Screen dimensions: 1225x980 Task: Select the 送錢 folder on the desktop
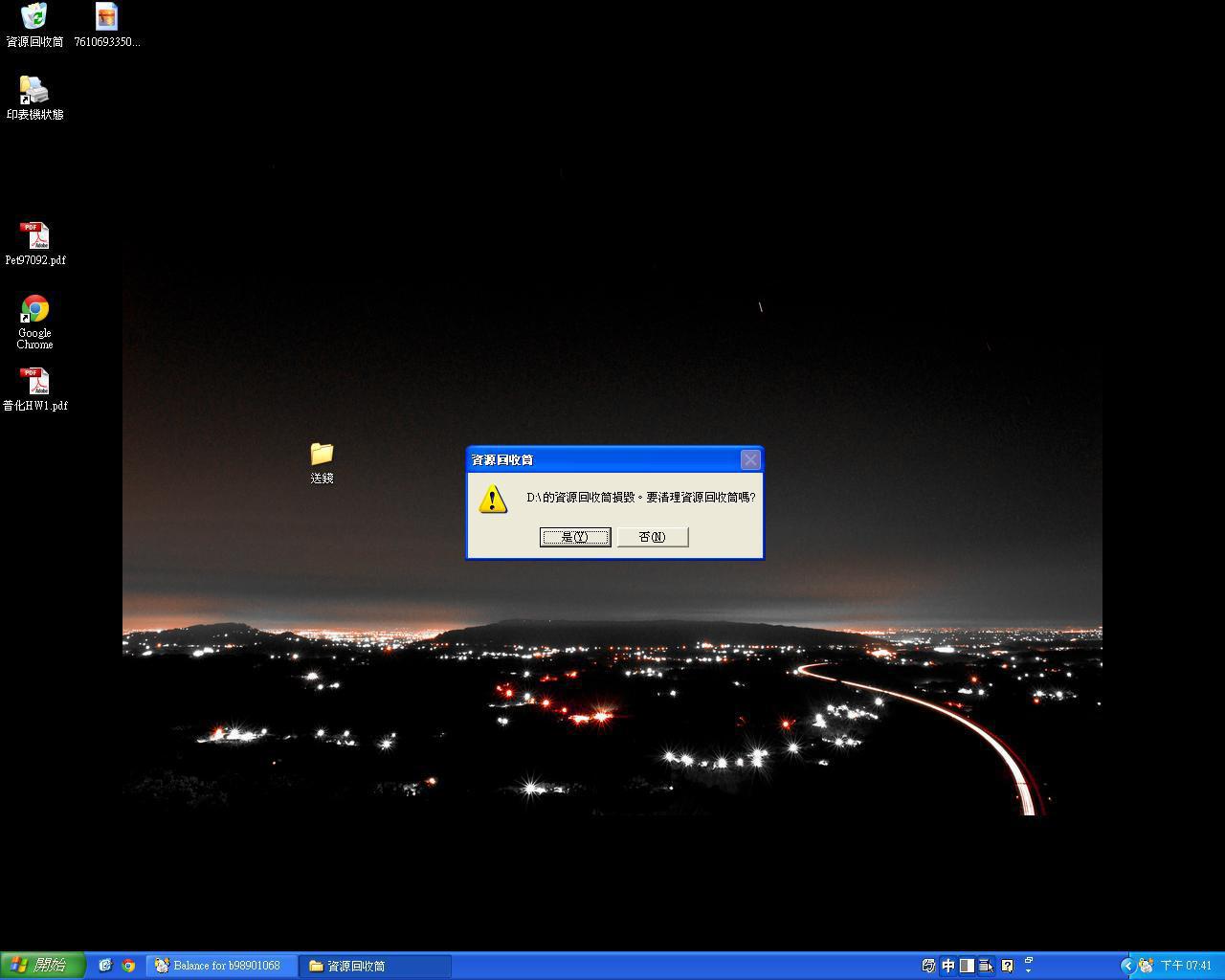point(322,463)
